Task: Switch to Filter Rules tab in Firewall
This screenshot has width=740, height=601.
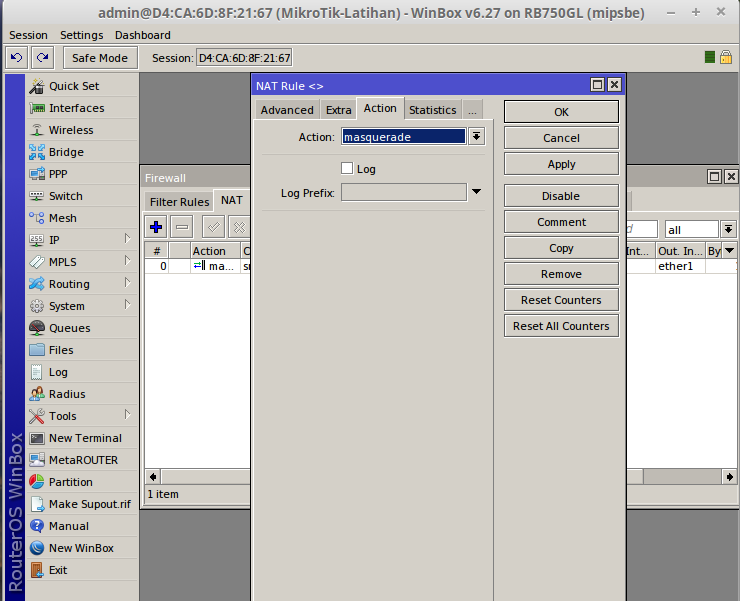Action: tap(179, 202)
